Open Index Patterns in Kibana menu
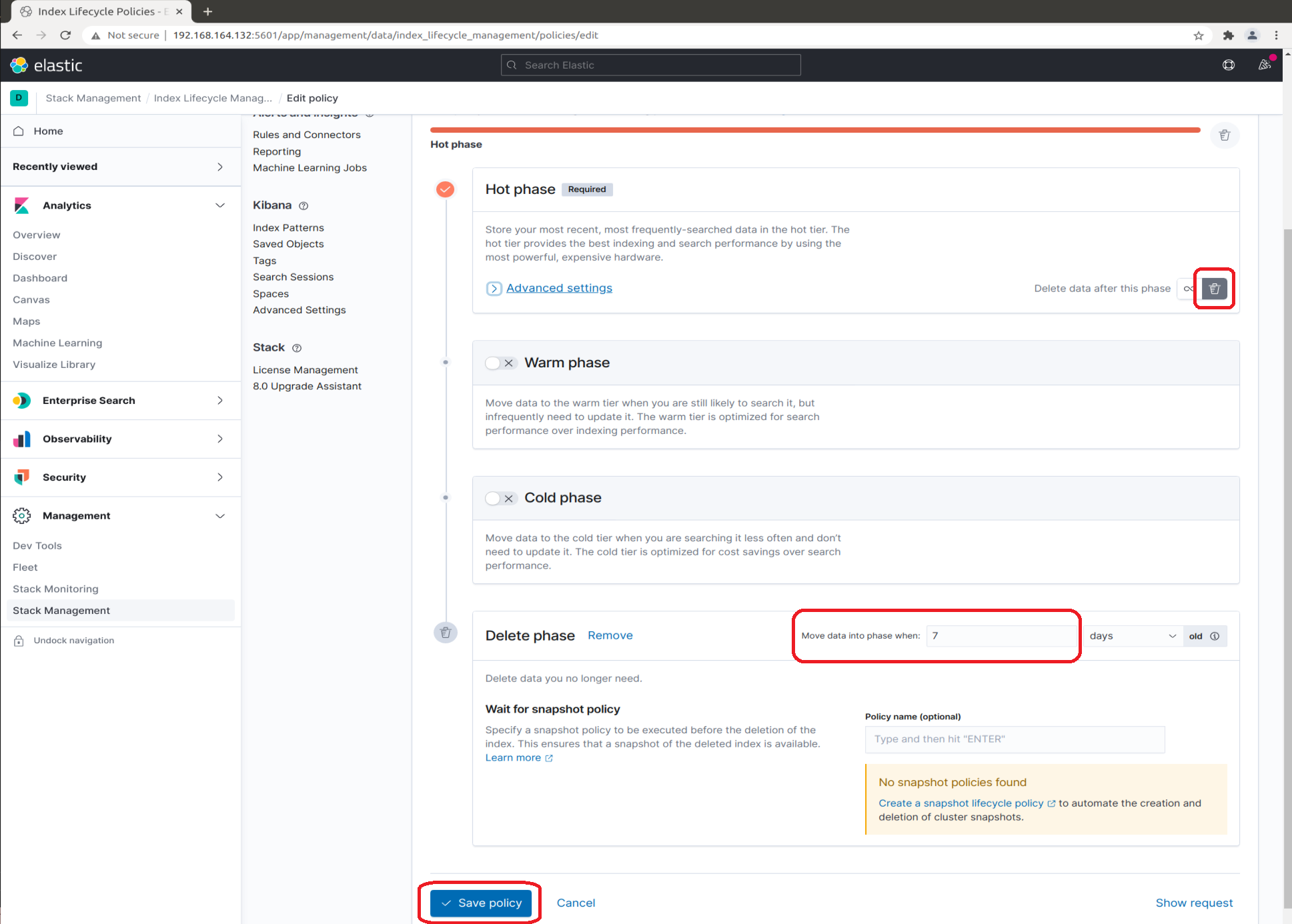The width and height of the screenshot is (1292, 924). [288, 228]
